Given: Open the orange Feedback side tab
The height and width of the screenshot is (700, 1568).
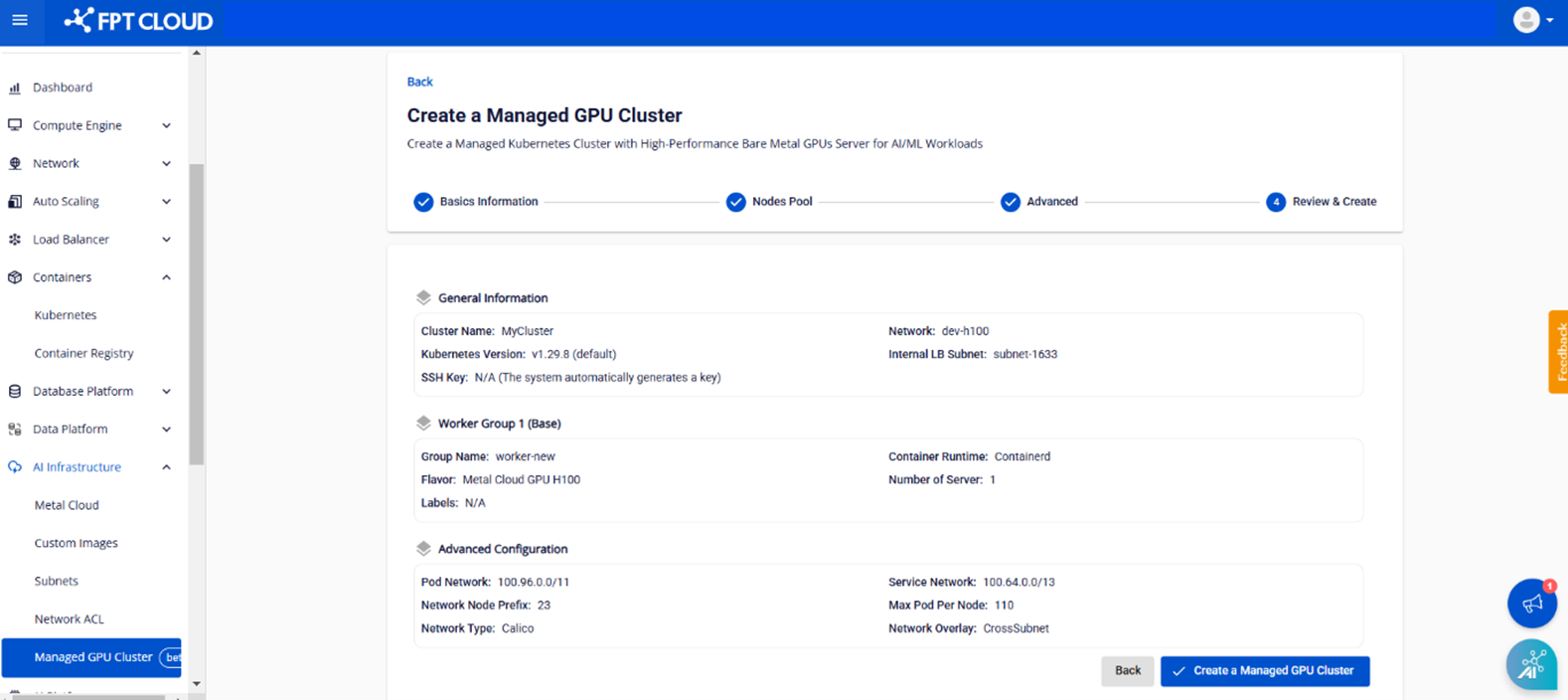Looking at the screenshot, I should coord(1558,352).
